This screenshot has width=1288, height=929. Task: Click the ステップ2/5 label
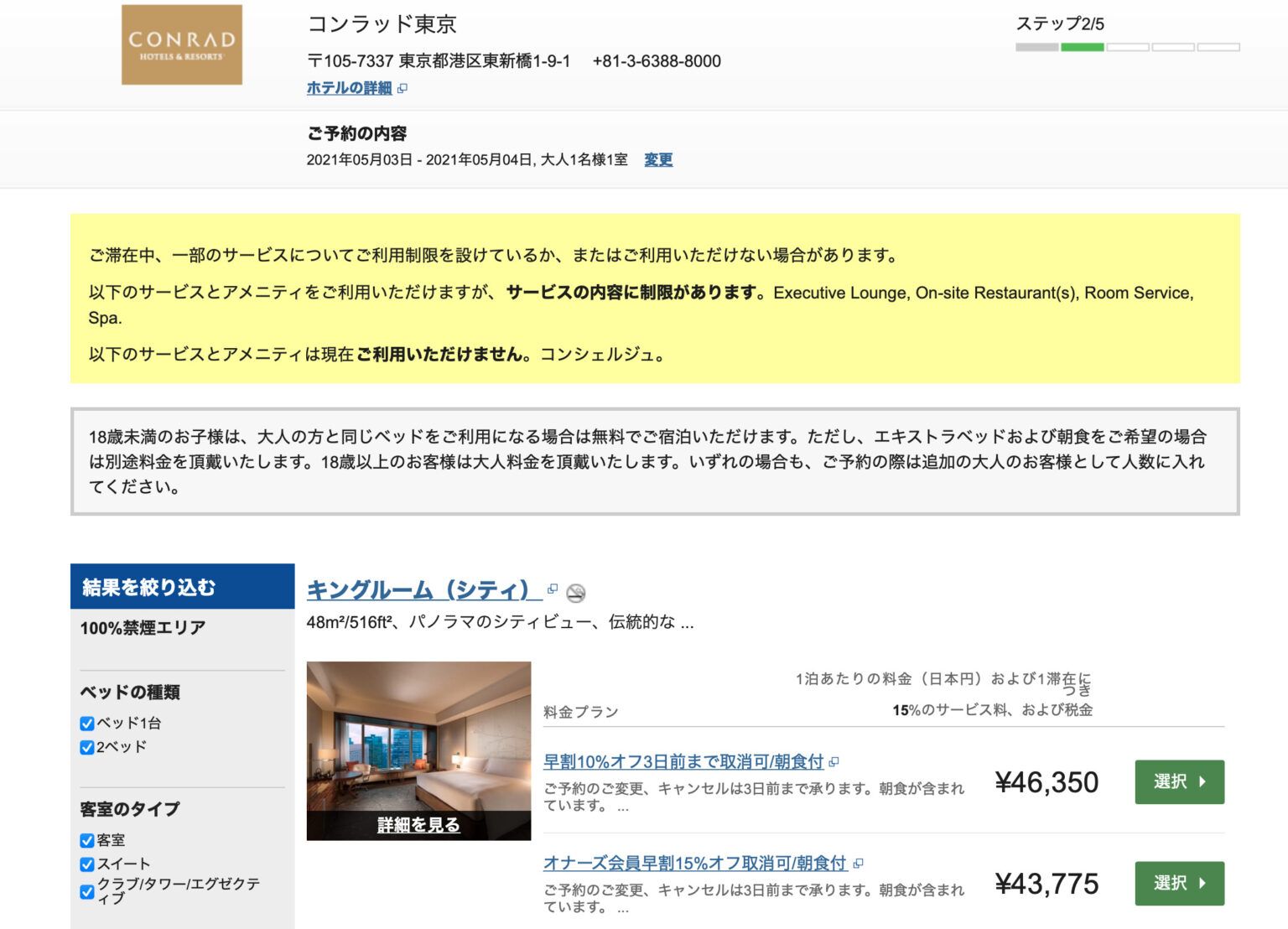coord(1060,23)
